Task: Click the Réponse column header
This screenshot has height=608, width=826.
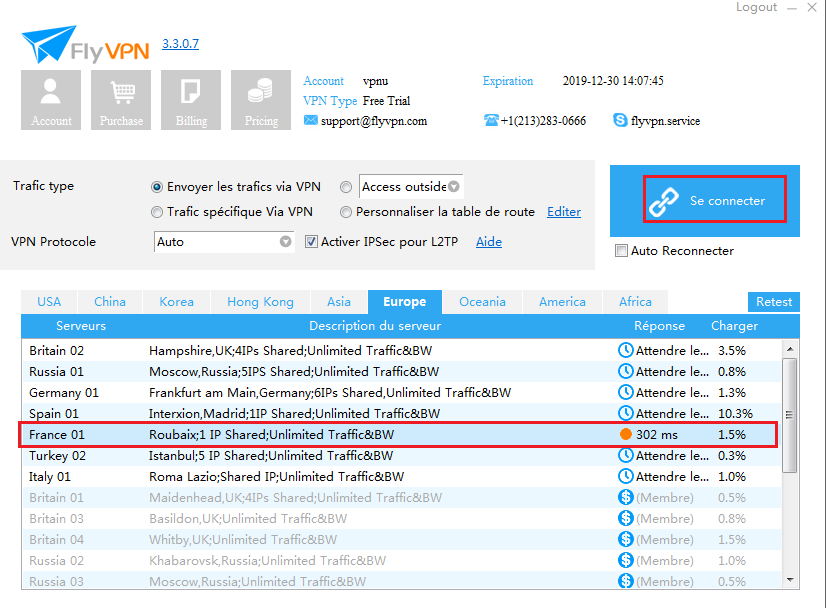Action: tap(659, 326)
